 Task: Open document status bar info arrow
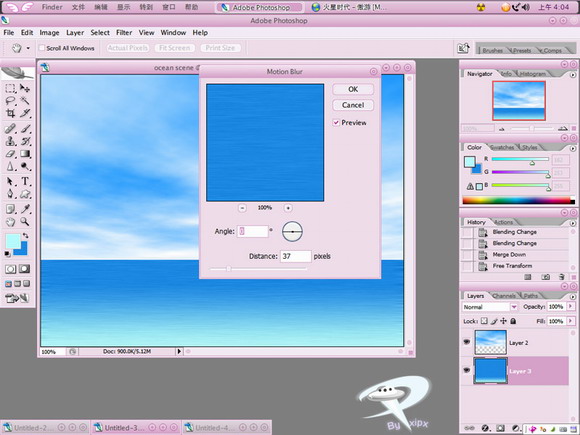click(179, 351)
